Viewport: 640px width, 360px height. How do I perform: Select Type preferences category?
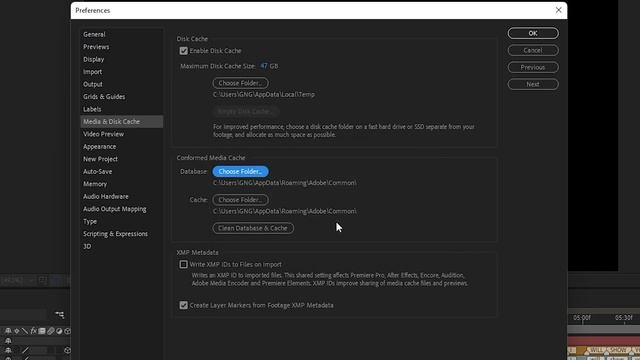point(90,221)
